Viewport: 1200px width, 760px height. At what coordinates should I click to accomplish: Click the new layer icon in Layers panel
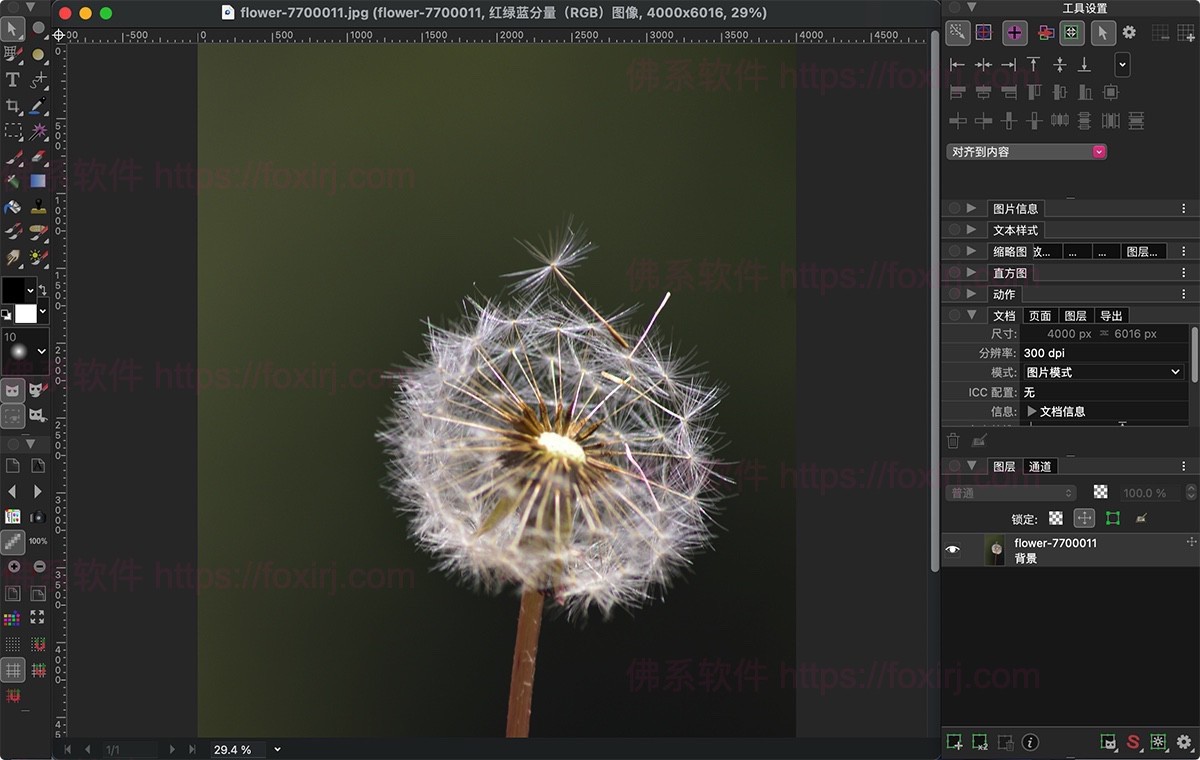coord(953,742)
